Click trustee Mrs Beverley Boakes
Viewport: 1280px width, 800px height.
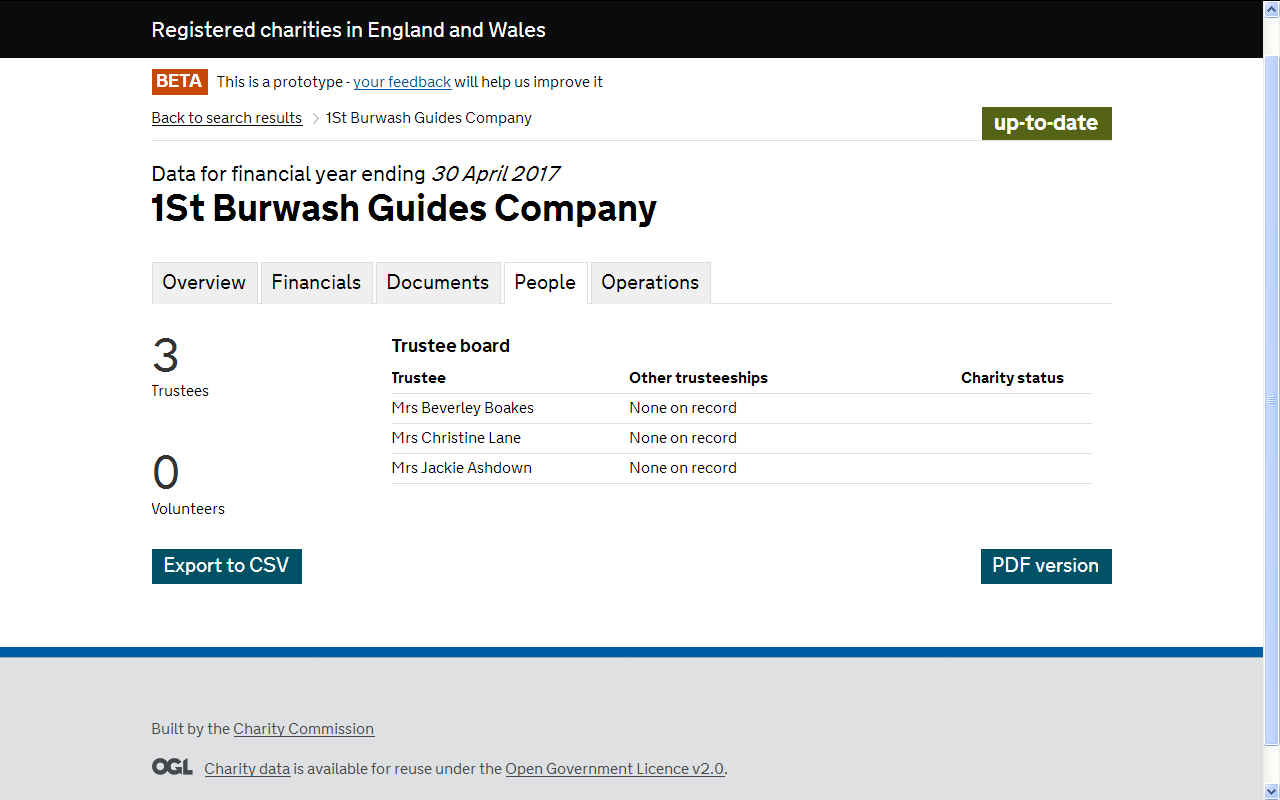(463, 408)
